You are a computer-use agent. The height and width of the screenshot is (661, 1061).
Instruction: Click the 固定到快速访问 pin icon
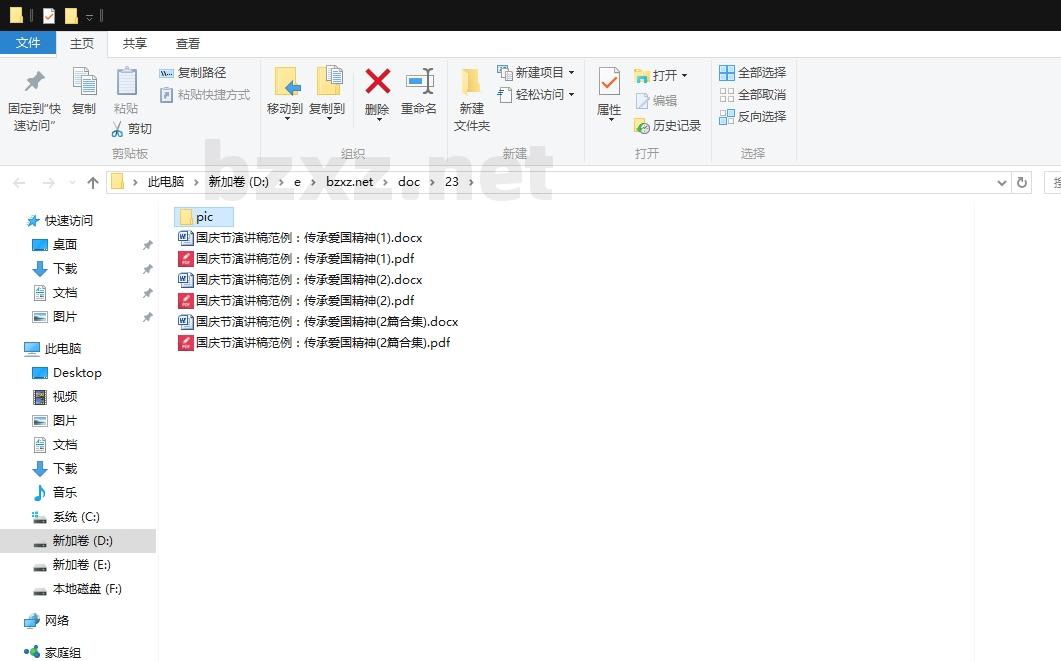click(x=35, y=82)
